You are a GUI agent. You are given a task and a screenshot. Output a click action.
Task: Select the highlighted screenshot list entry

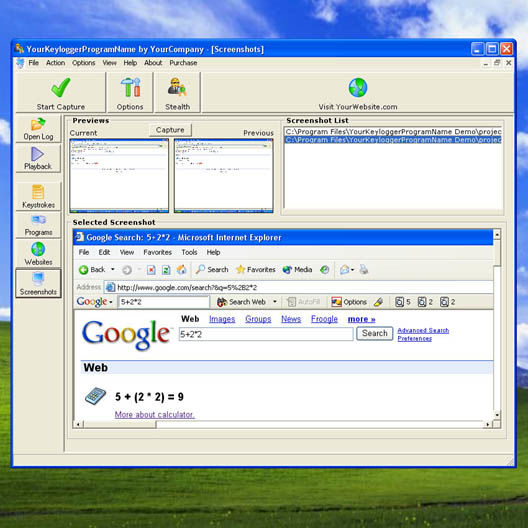pos(393,140)
